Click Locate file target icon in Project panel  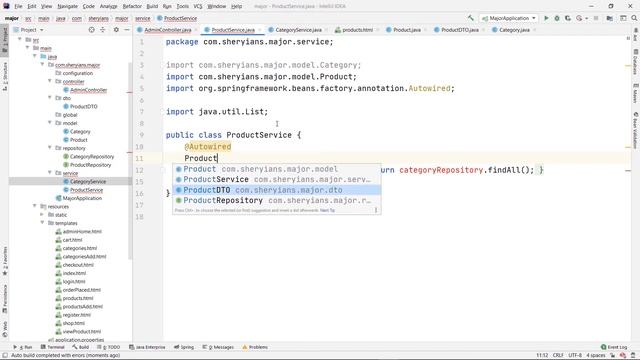(91, 30)
